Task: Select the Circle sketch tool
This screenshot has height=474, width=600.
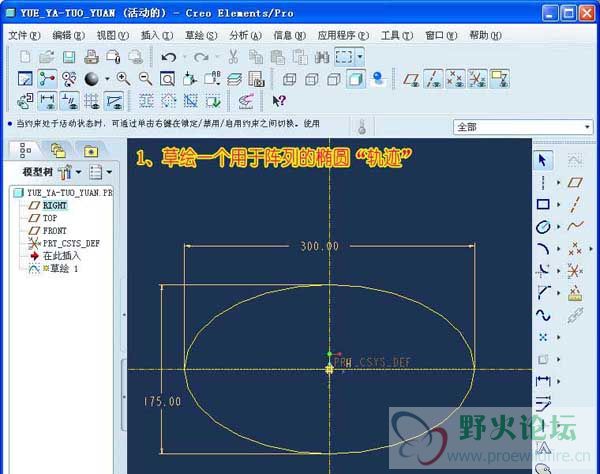Action: pos(543,226)
